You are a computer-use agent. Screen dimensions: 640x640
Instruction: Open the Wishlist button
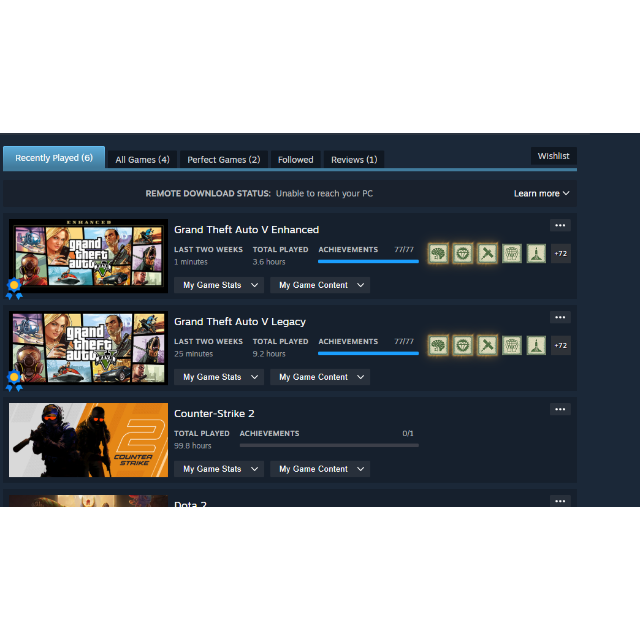pos(553,156)
